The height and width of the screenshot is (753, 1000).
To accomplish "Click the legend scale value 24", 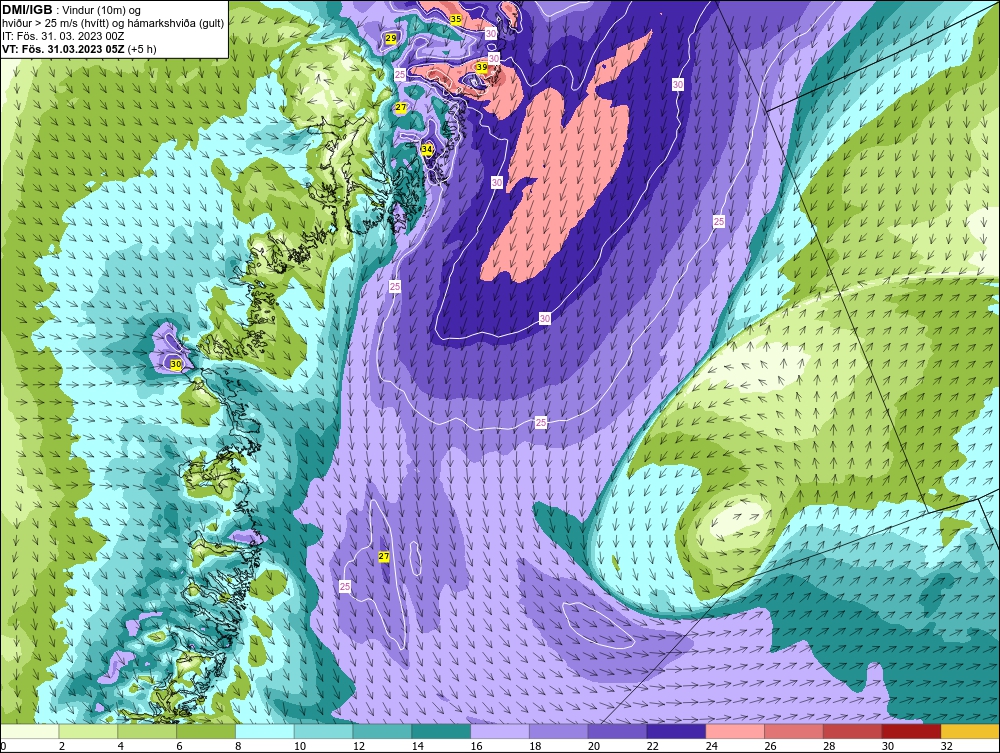I will coord(711,746).
